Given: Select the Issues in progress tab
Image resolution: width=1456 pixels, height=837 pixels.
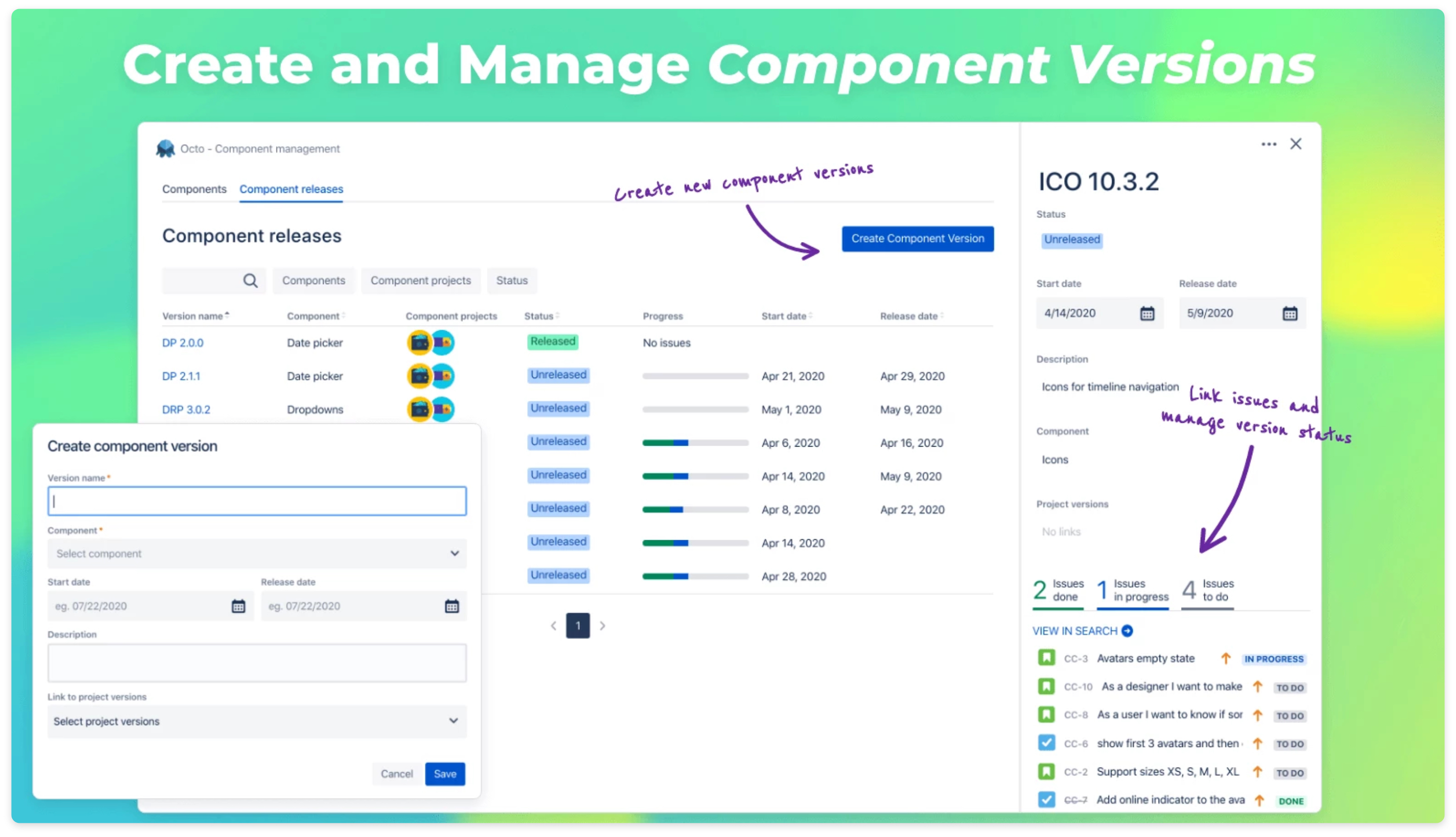Looking at the screenshot, I should (1132, 590).
